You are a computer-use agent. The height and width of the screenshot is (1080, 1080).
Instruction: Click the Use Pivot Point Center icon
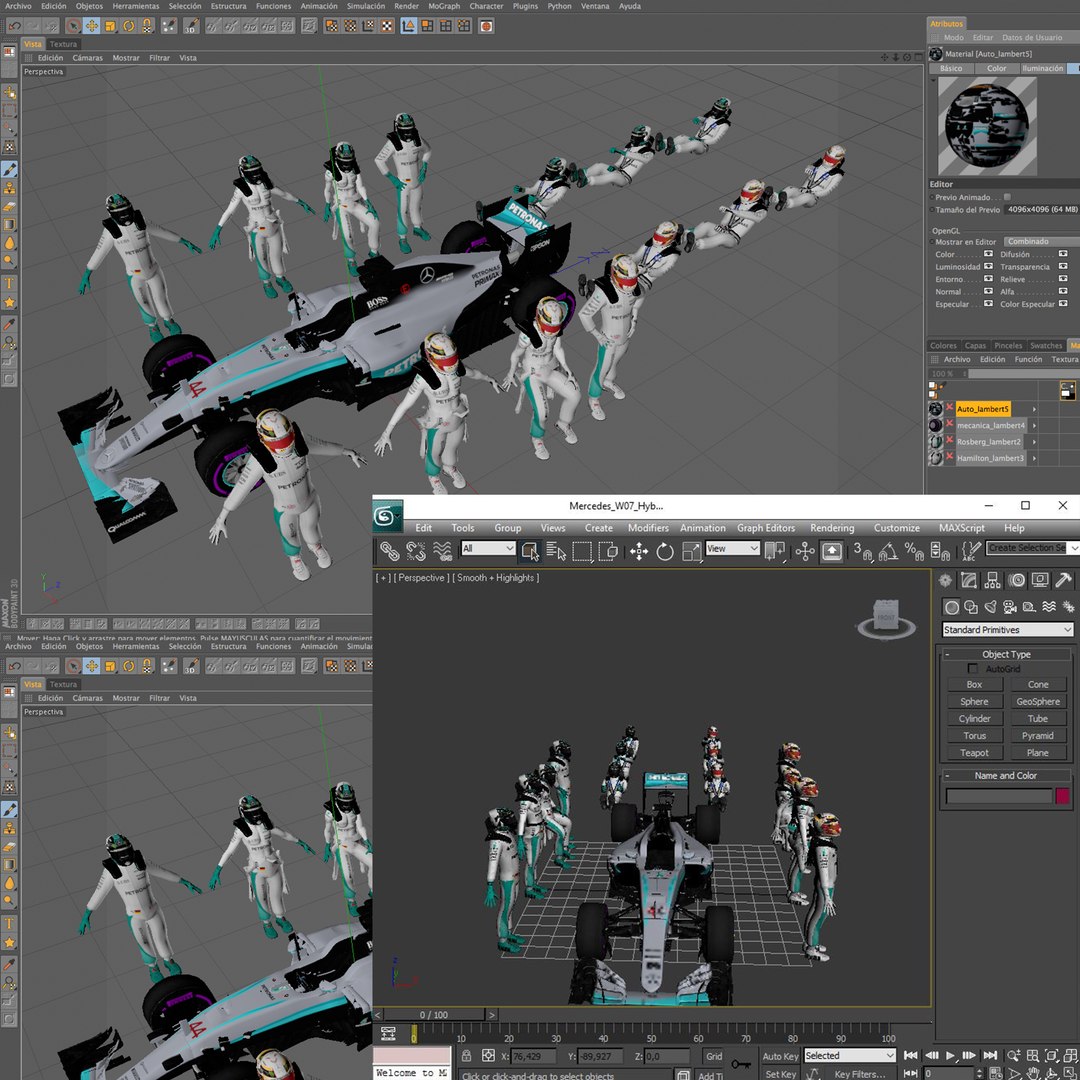click(x=775, y=551)
